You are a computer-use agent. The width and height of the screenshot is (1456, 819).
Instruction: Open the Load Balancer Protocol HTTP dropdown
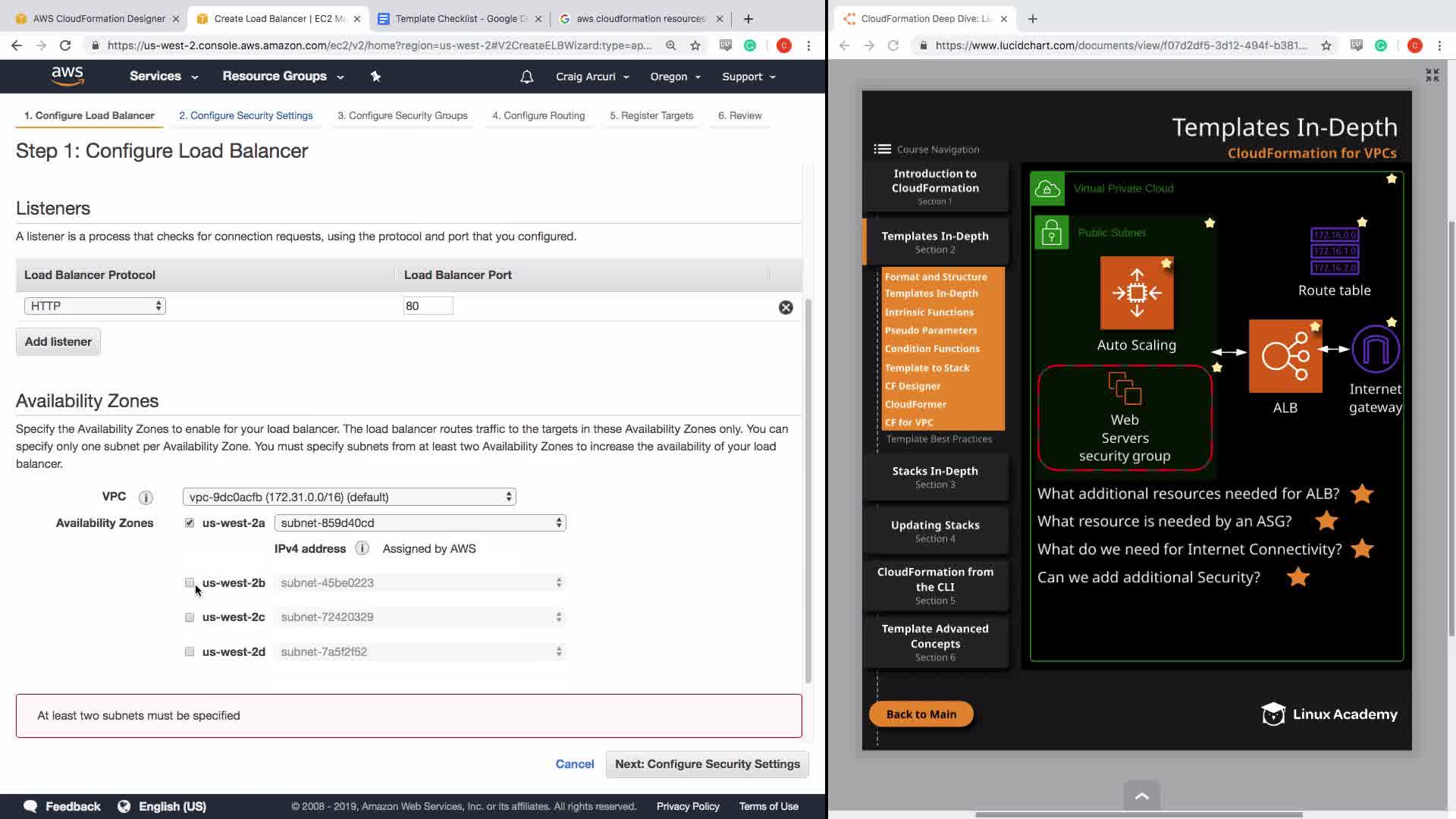[95, 306]
